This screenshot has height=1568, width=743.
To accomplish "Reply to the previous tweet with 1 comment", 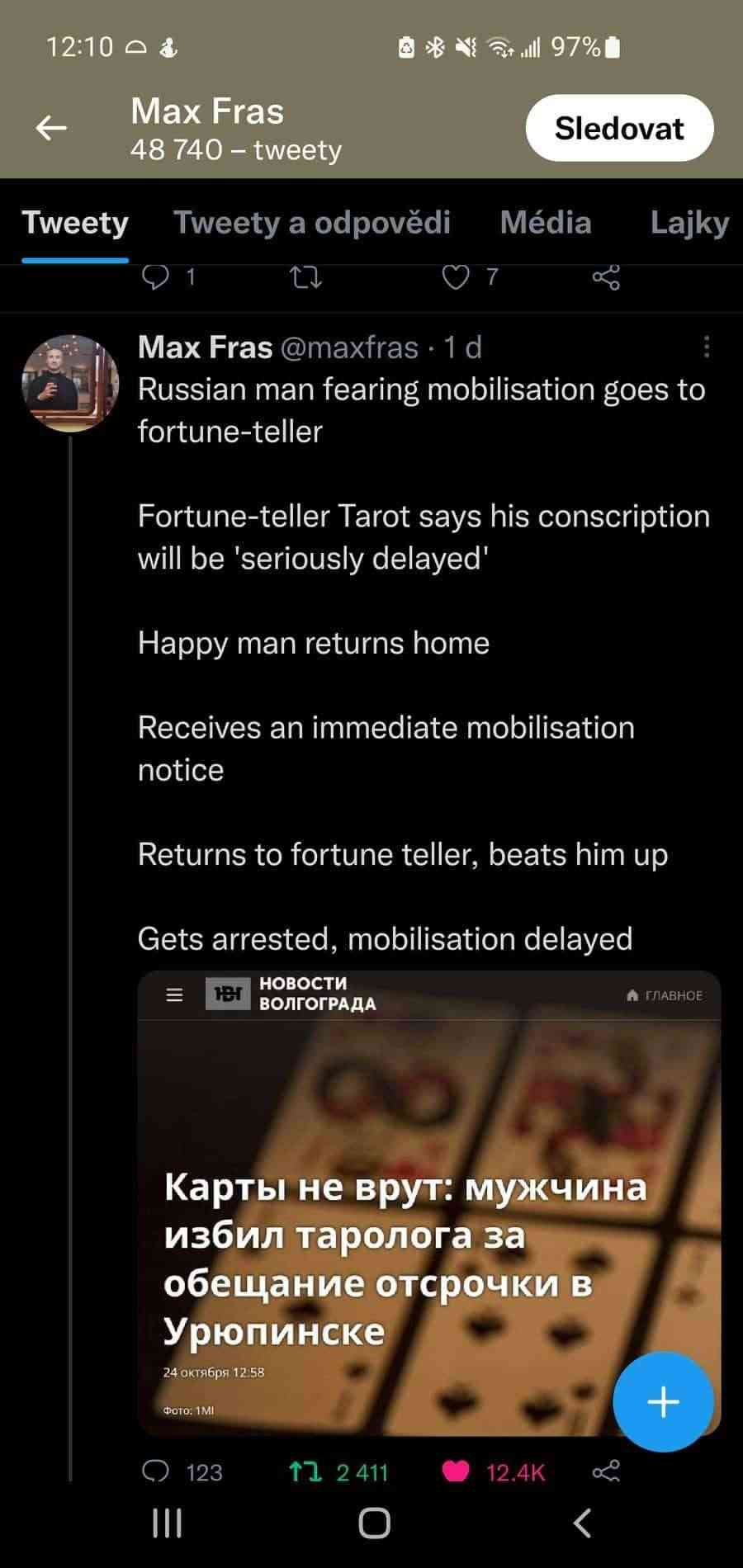I will pos(156,278).
